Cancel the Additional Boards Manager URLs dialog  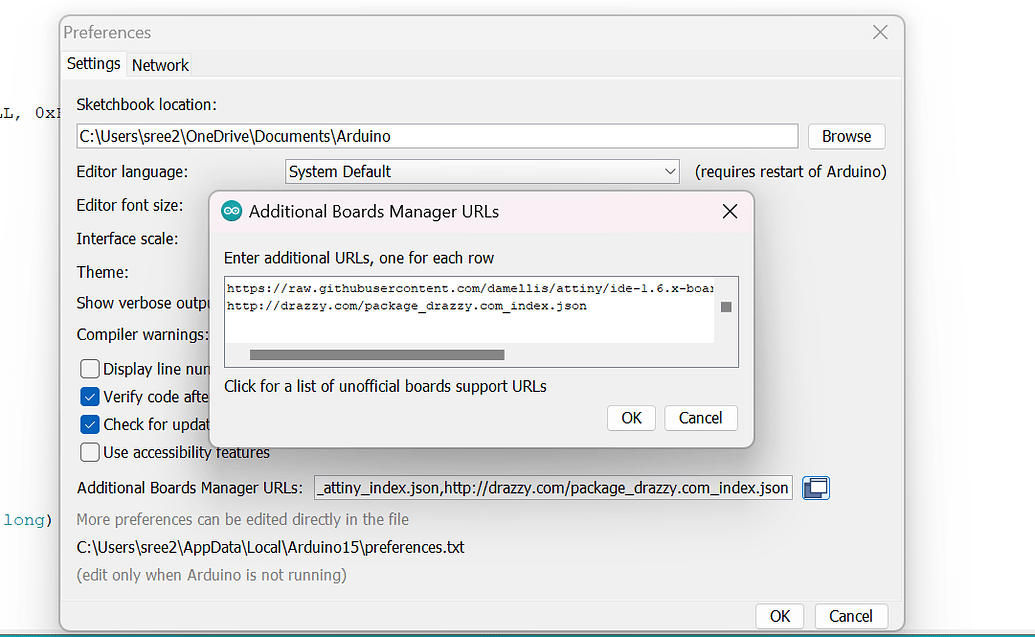coord(700,418)
